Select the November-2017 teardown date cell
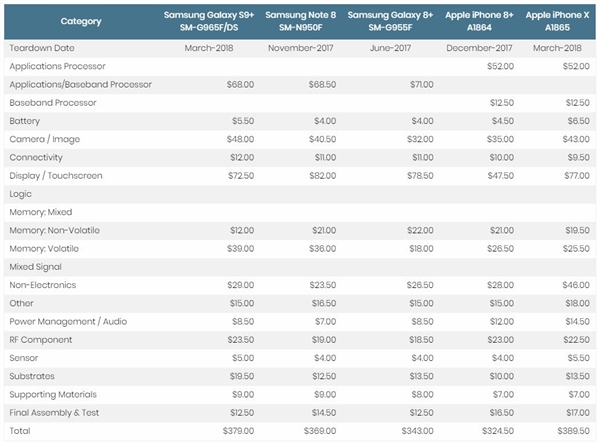Image resolution: width=600 pixels, height=445 pixels. click(306, 48)
